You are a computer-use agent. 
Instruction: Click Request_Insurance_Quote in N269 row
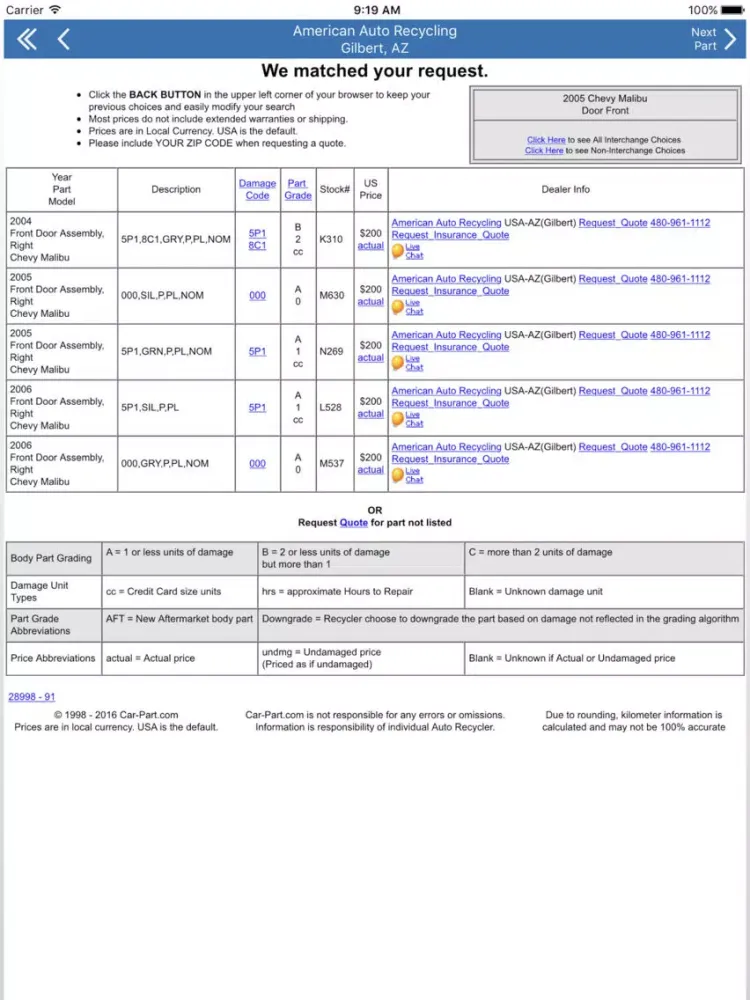(x=450, y=347)
